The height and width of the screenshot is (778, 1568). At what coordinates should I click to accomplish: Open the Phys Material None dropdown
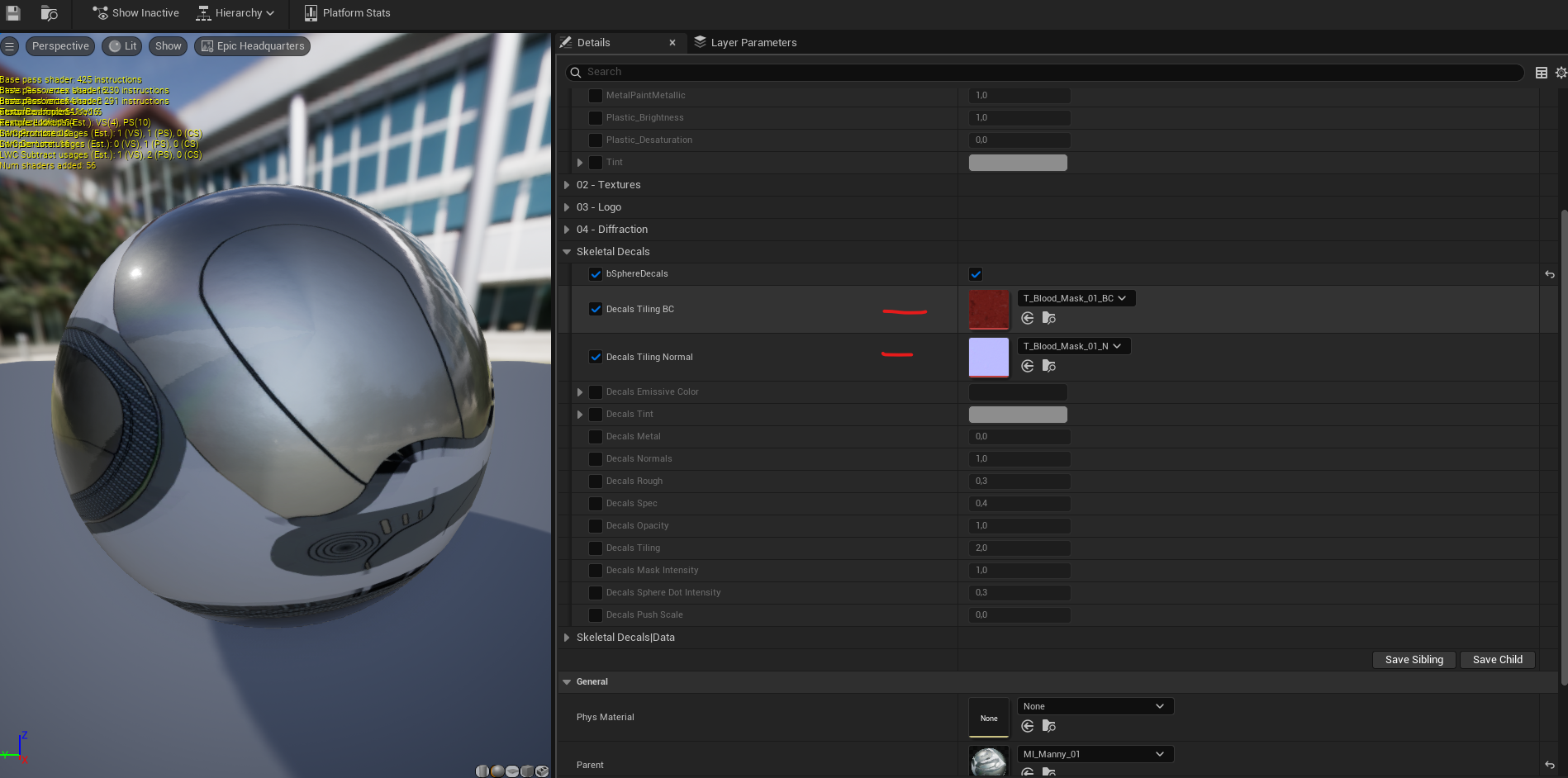click(1095, 706)
